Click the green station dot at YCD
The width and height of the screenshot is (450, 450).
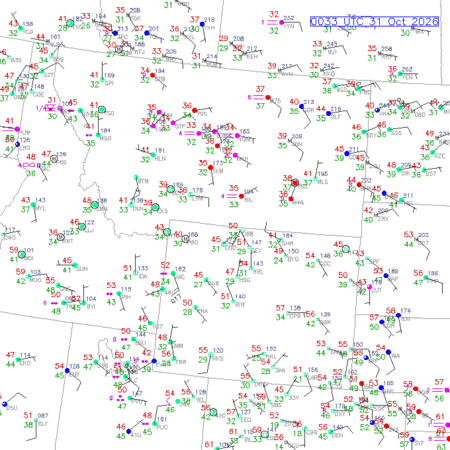(x=20, y=29)
